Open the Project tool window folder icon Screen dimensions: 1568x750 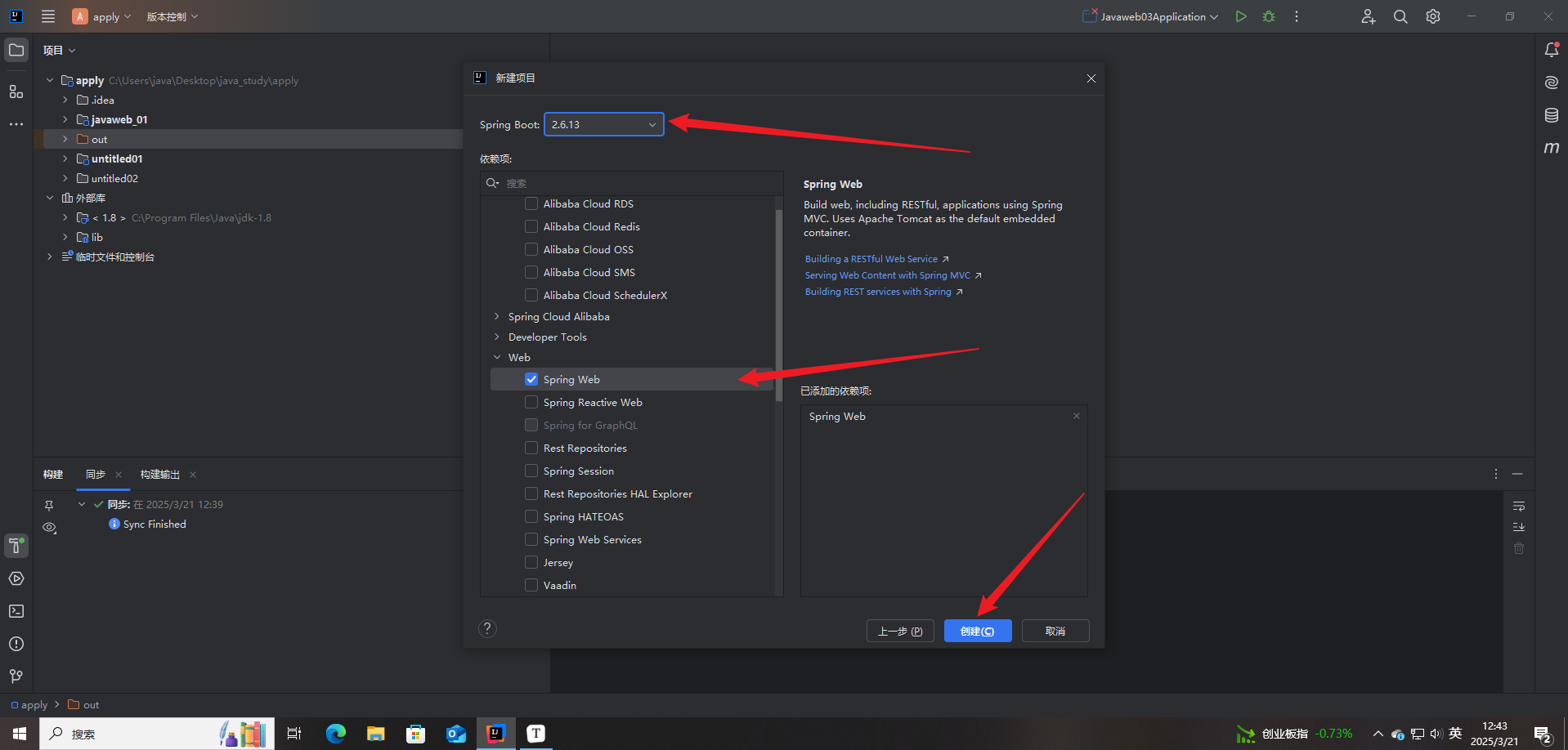tap(16, 50)
